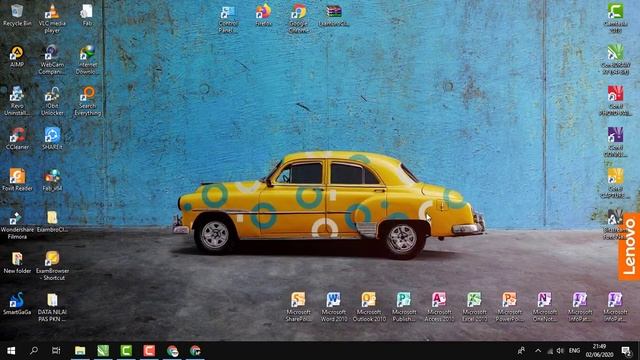Launch the Microsoft Excel 2010 shortcut
Viewport: 640px width, 360px height.
coord(474,307)
